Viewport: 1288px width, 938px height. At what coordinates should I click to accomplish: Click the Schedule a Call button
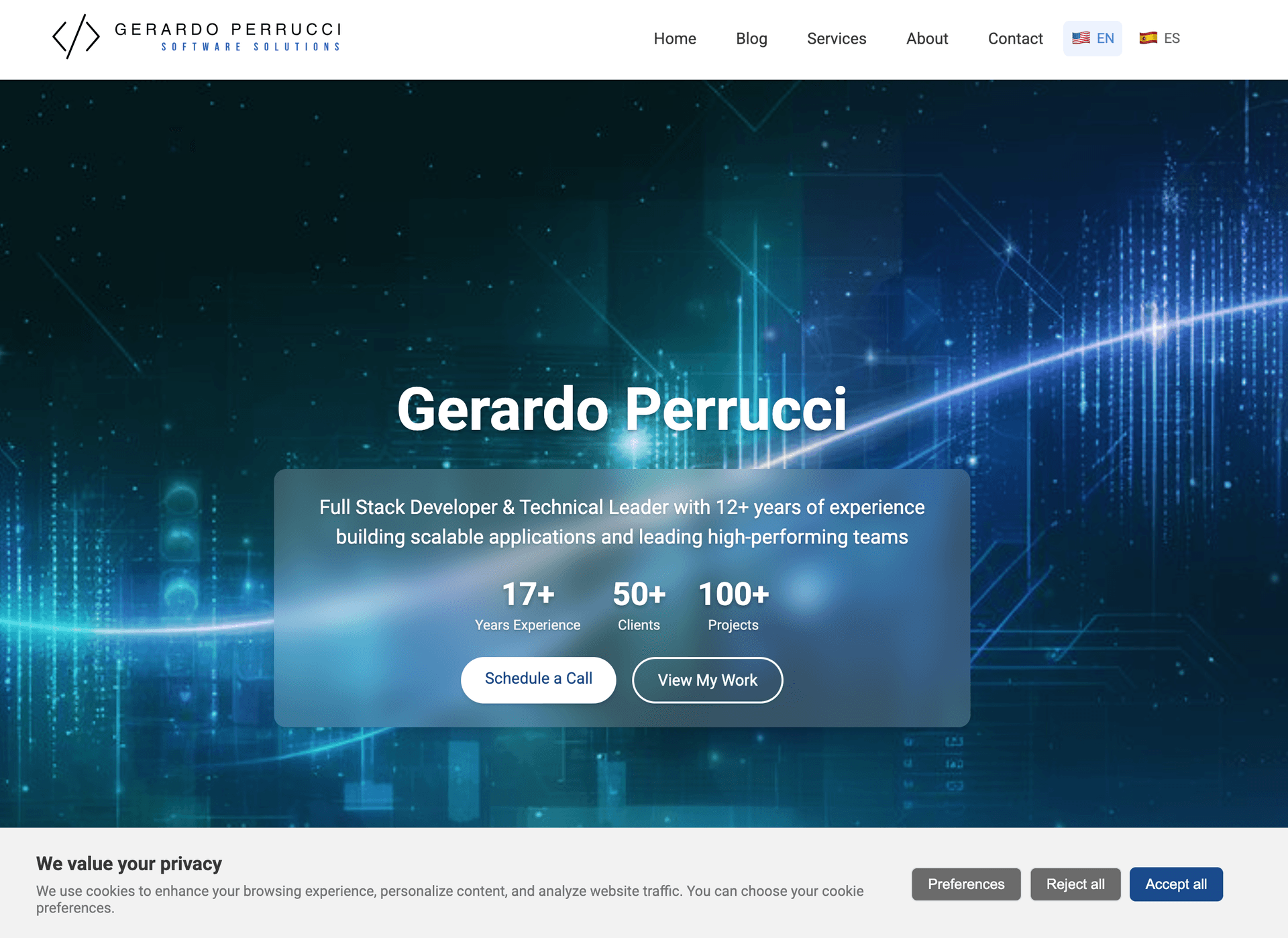[538, 679]
